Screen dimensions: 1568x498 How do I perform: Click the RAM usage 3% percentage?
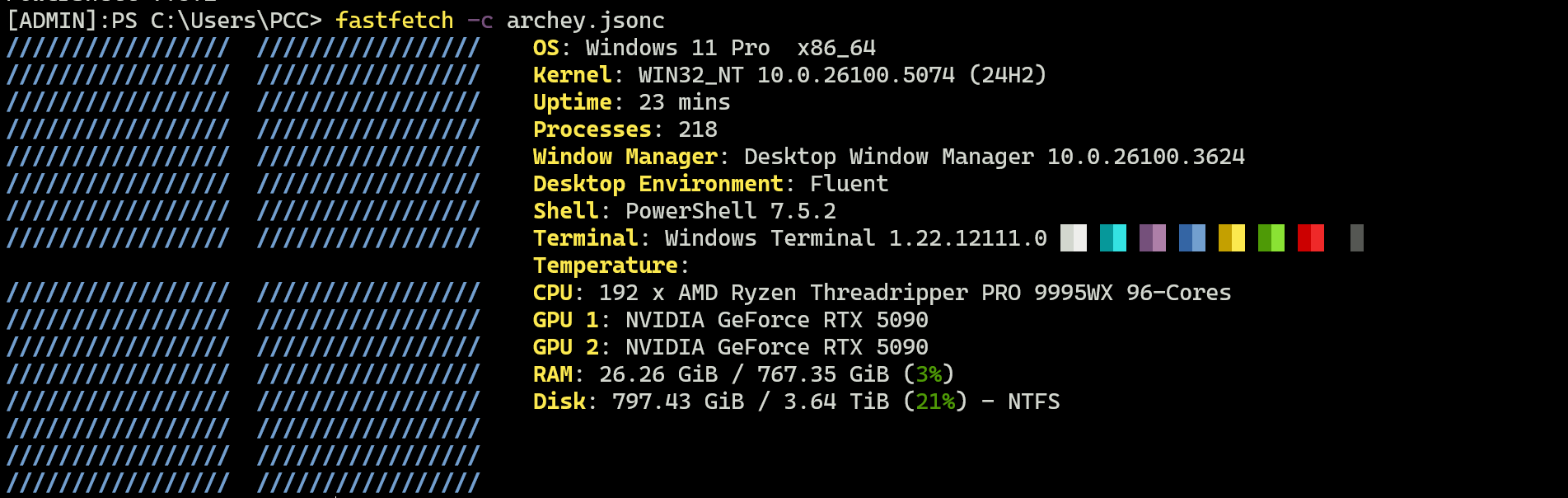tap(929, 374)
